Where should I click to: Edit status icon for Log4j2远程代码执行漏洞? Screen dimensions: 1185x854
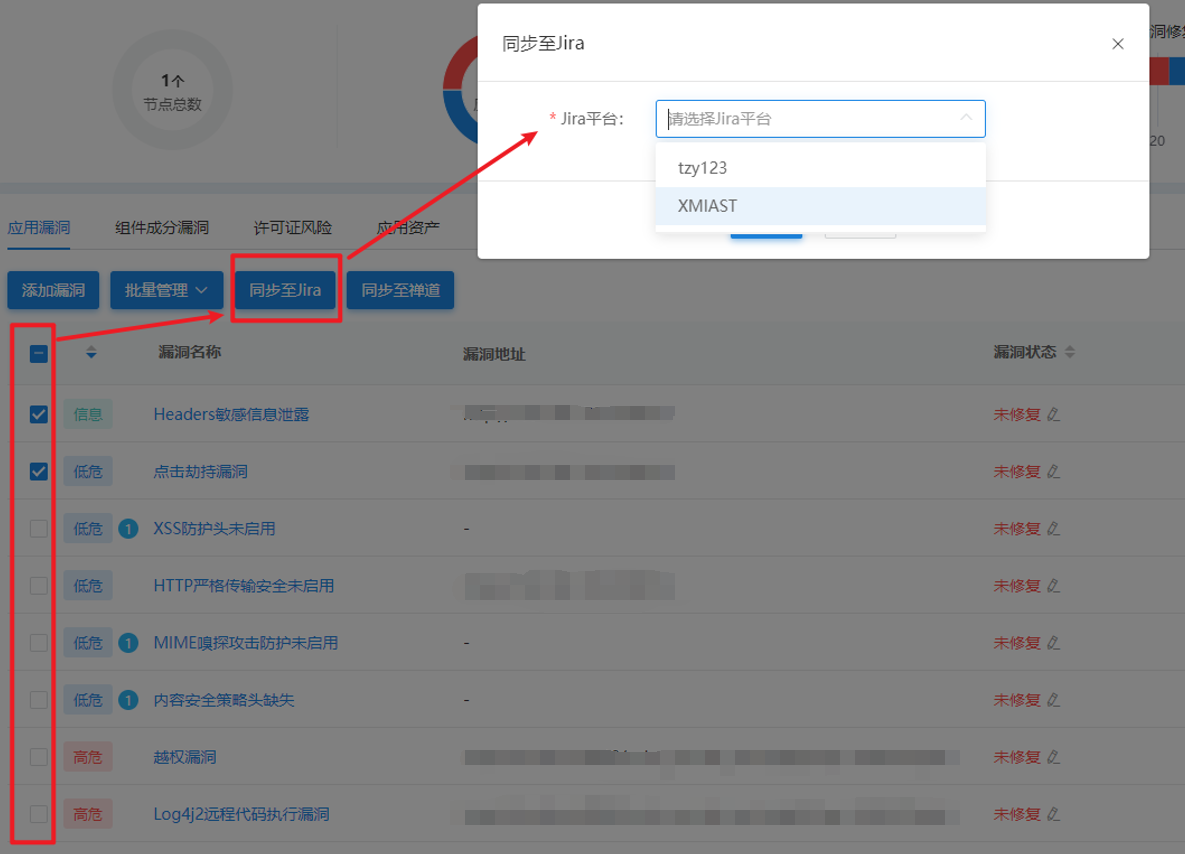tap(1054, 814)
